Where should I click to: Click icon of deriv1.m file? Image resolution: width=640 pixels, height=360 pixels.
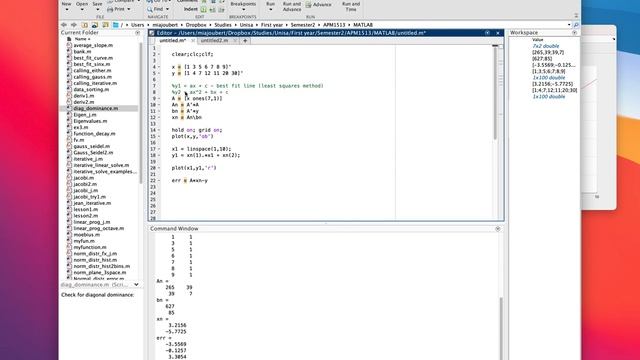(69, 96)
